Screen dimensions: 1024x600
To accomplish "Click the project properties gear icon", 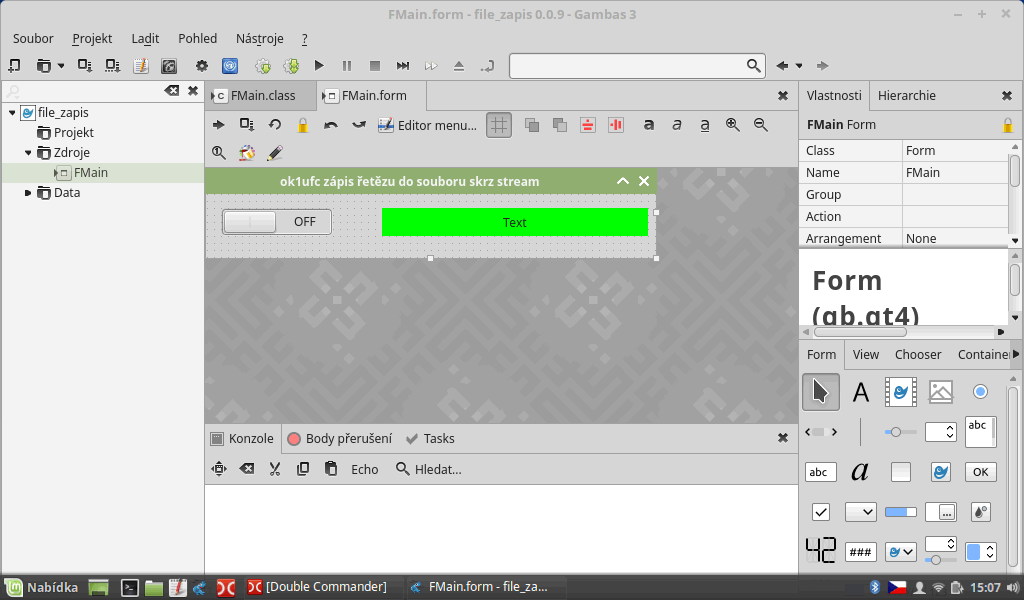I will (201, 66).
